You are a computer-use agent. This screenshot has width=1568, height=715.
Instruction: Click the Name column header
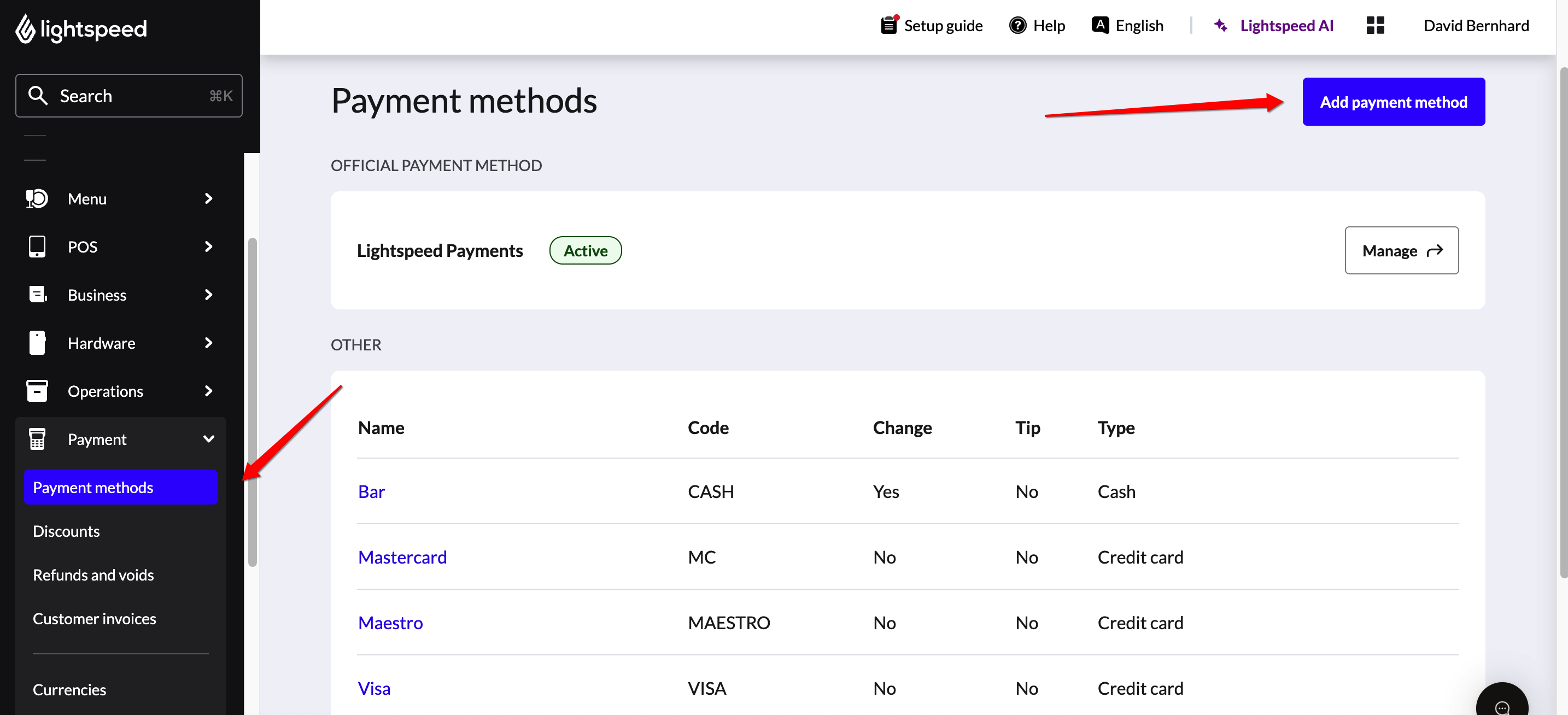[381, 427]
